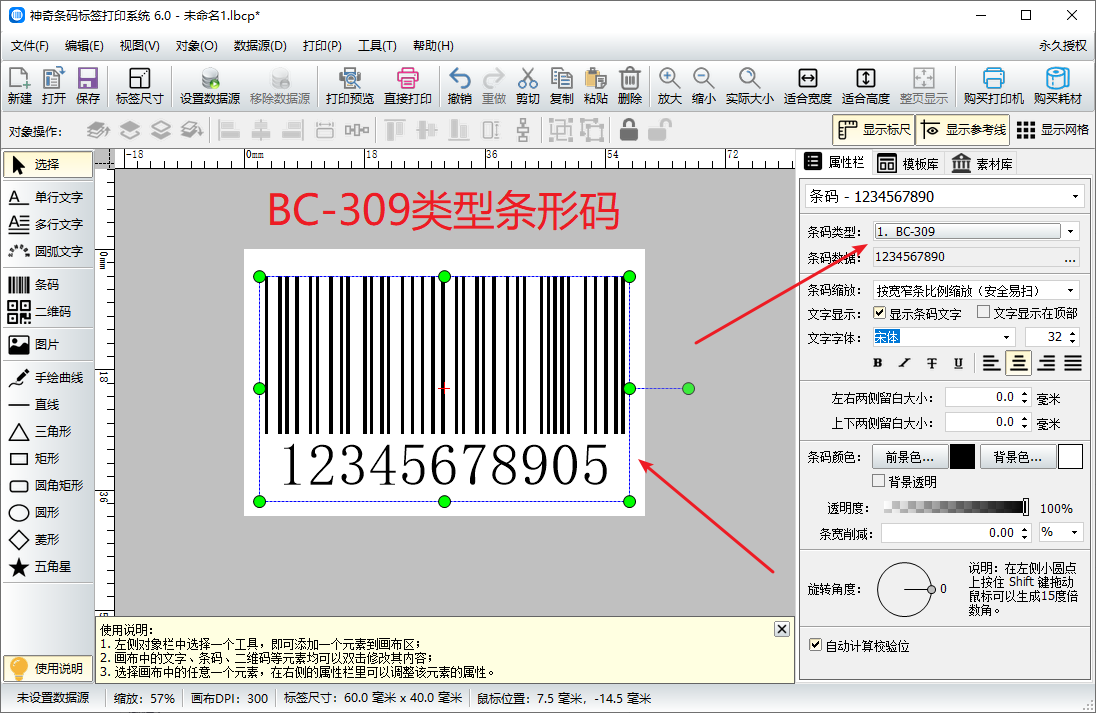Click the 选择 selection tool button

tap(48, 164)
